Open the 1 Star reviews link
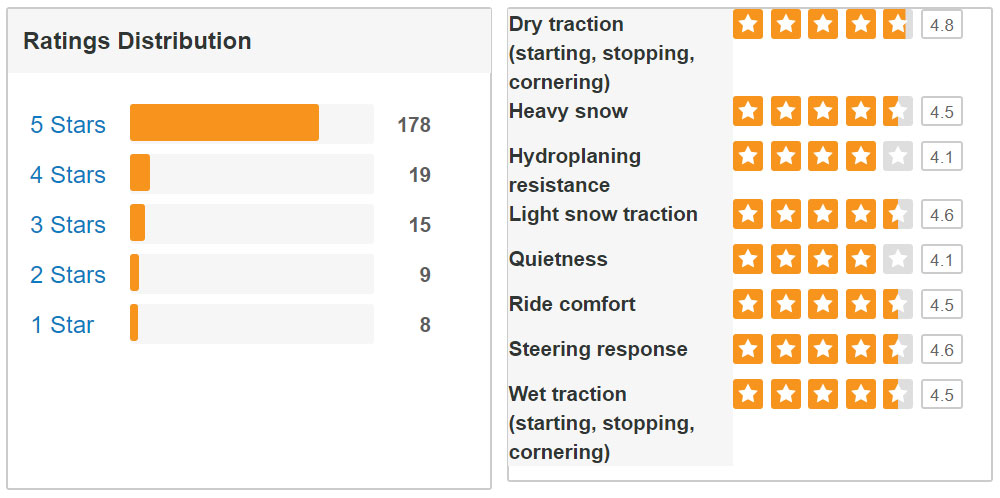The image size is (1000, 498). click(62, 325)
